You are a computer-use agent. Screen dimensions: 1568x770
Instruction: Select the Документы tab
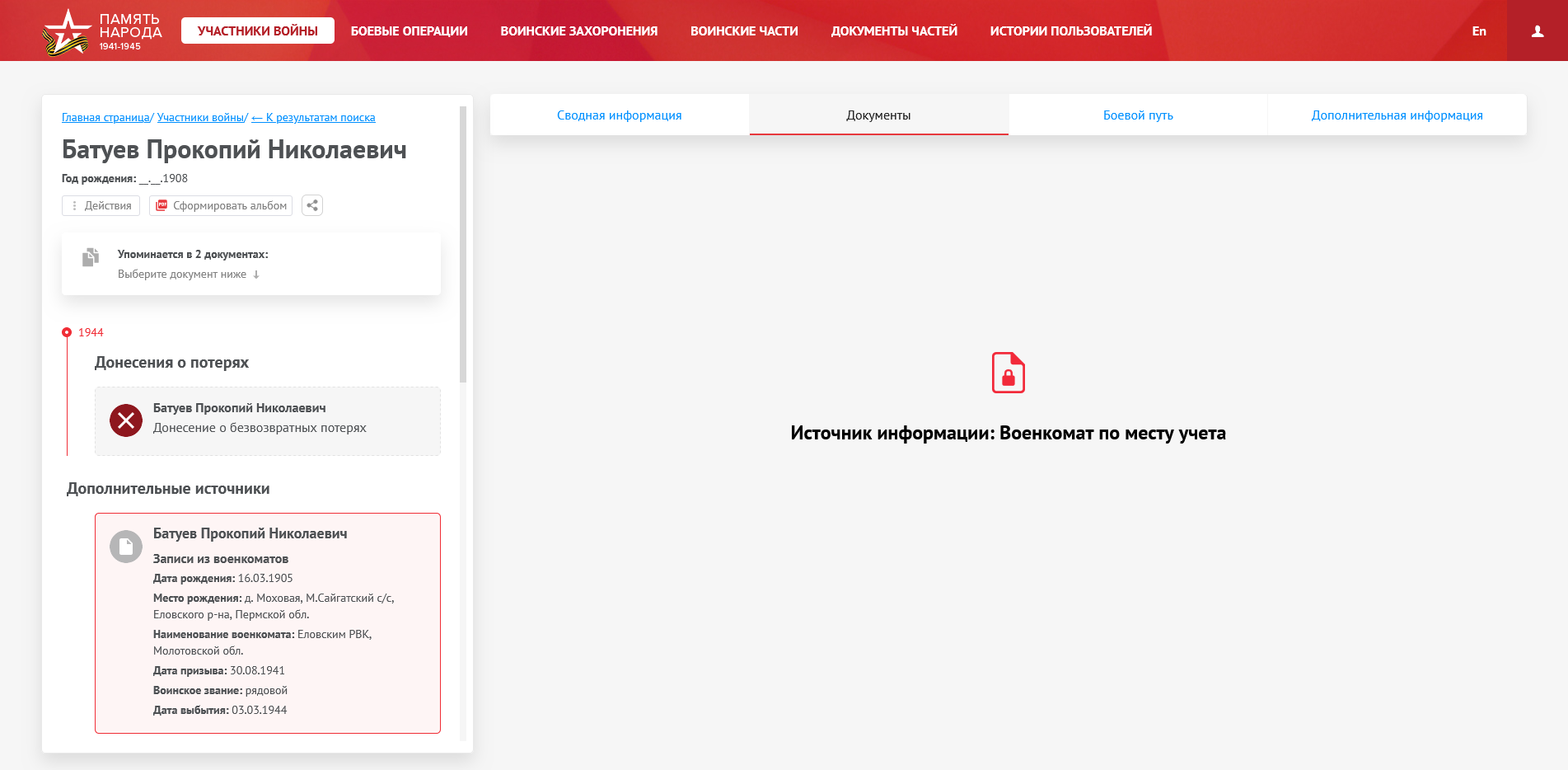(878, 115)
